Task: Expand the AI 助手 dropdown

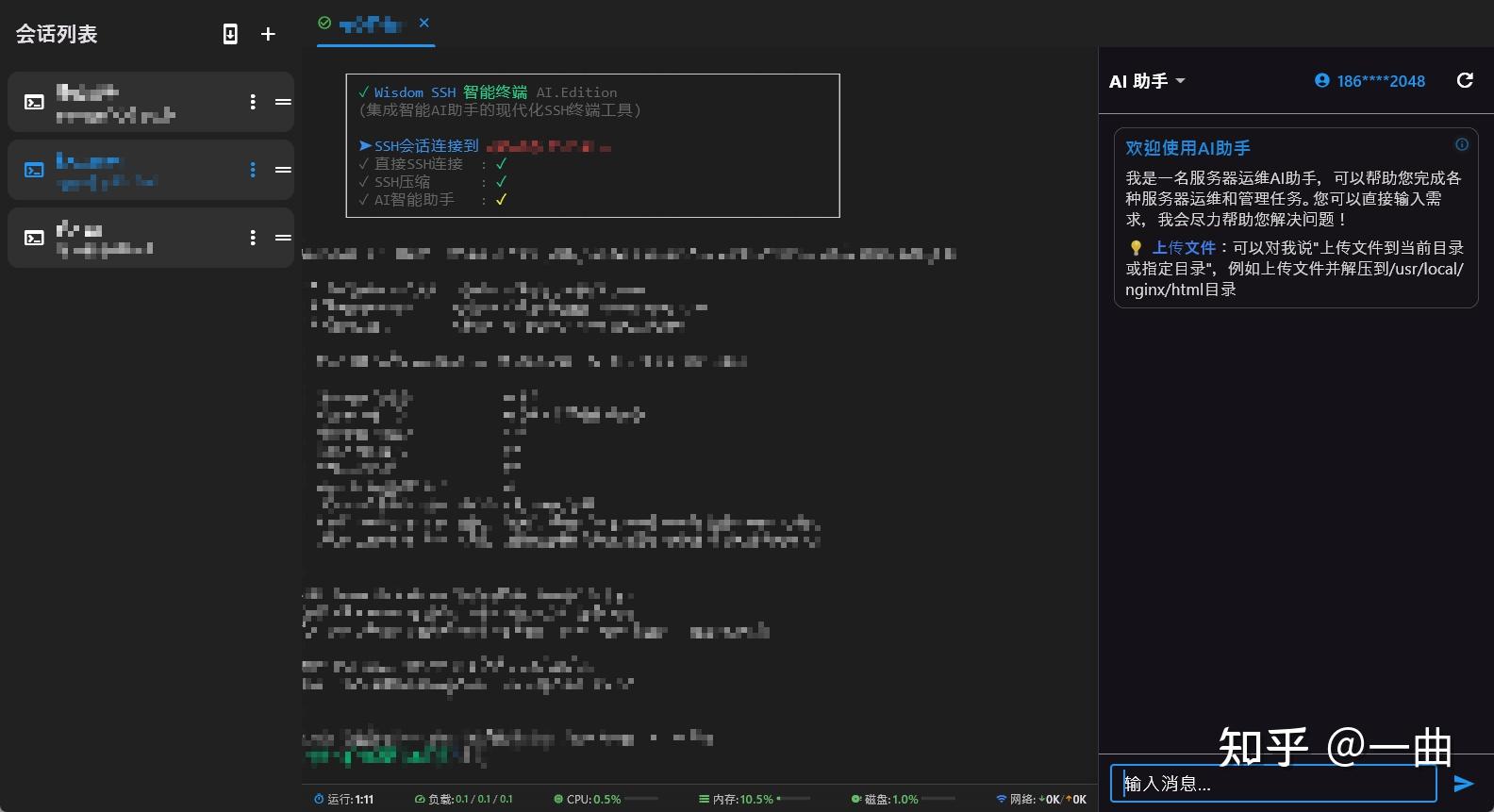Action: tap(1147, 81)
